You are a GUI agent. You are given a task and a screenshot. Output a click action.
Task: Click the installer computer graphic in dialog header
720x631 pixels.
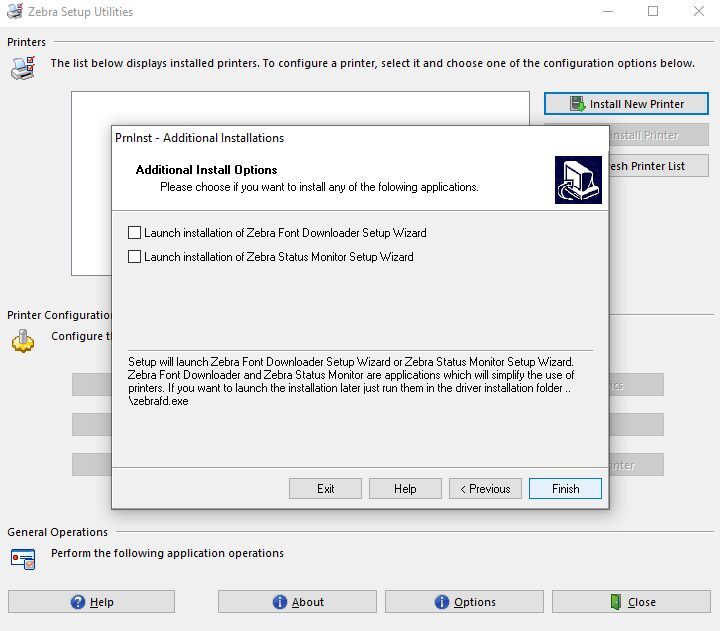point(578,180)
